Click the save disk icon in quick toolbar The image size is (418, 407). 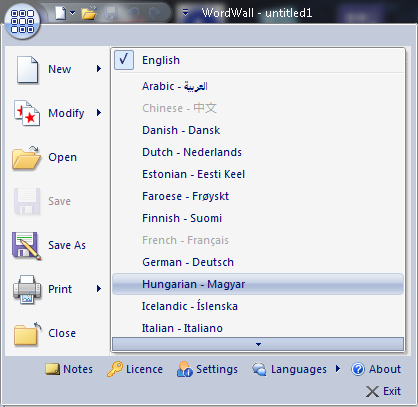(111, 13)
